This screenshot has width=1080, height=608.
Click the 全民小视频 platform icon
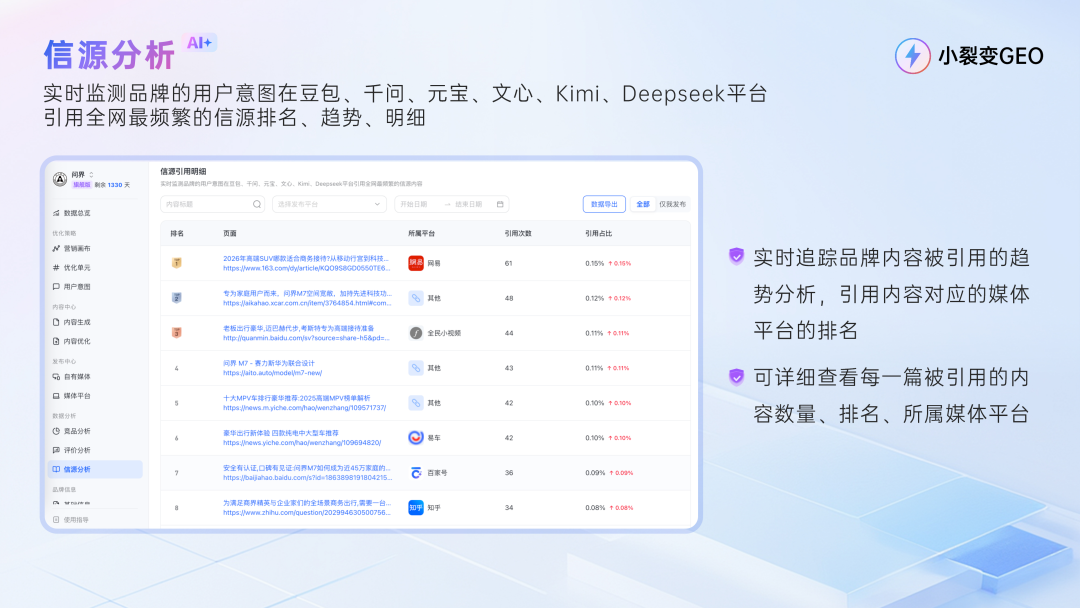(415, 333)
